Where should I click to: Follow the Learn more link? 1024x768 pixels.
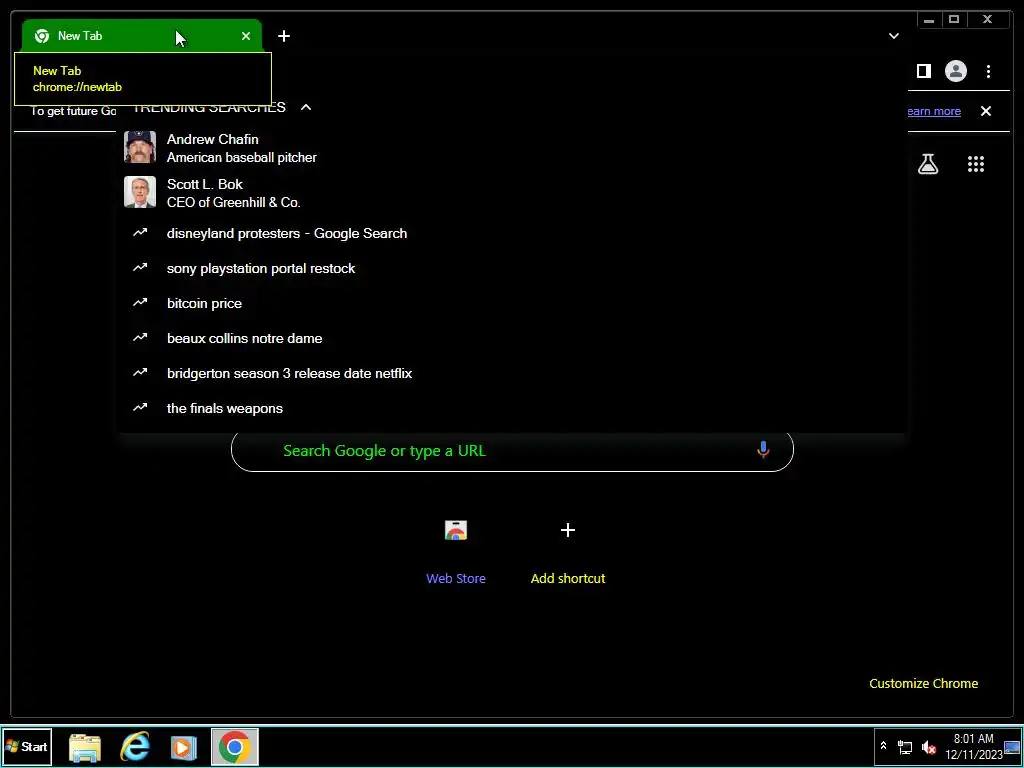(934, 111)
